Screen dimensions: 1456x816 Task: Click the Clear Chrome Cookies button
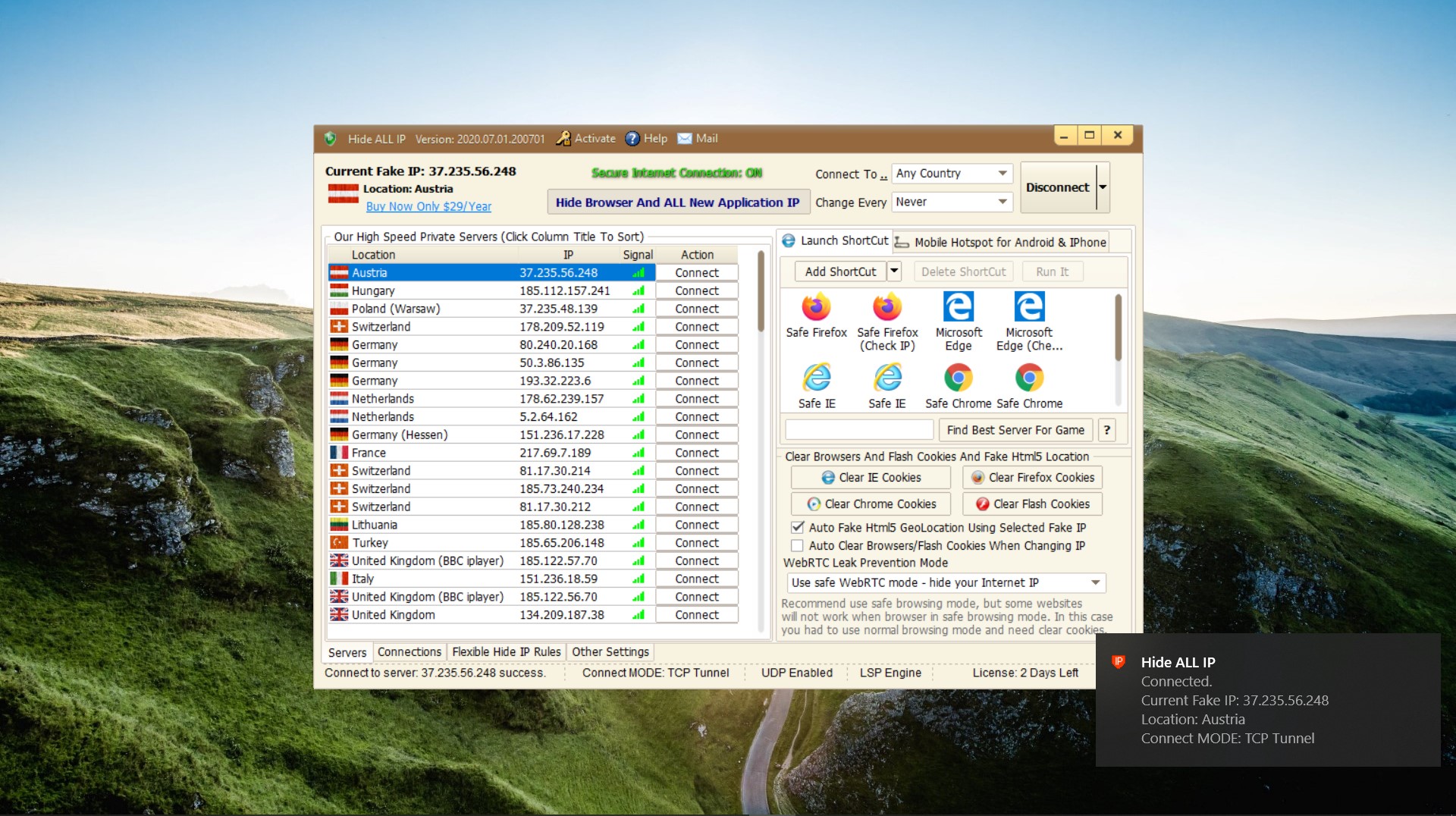(871, 504)
